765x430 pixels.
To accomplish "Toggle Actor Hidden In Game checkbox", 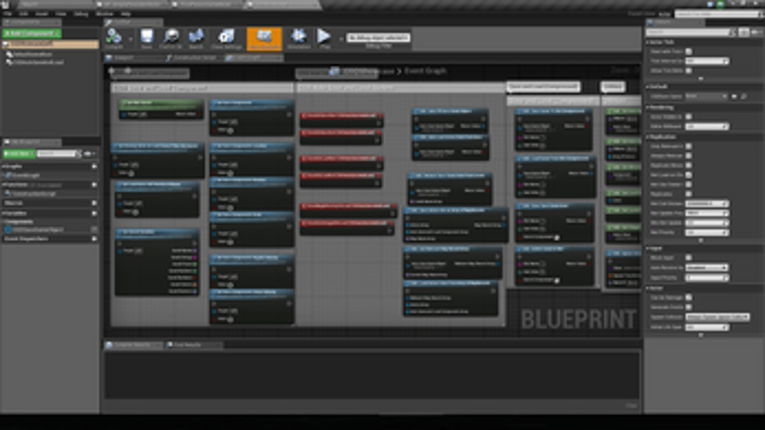I will coord(688,117).
